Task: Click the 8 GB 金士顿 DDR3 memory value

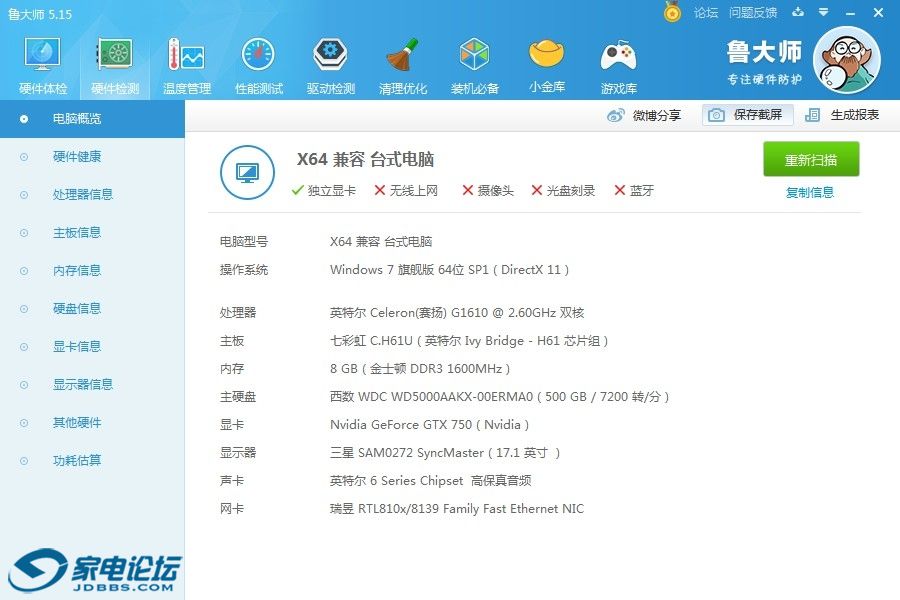Action: pos(420,369)
